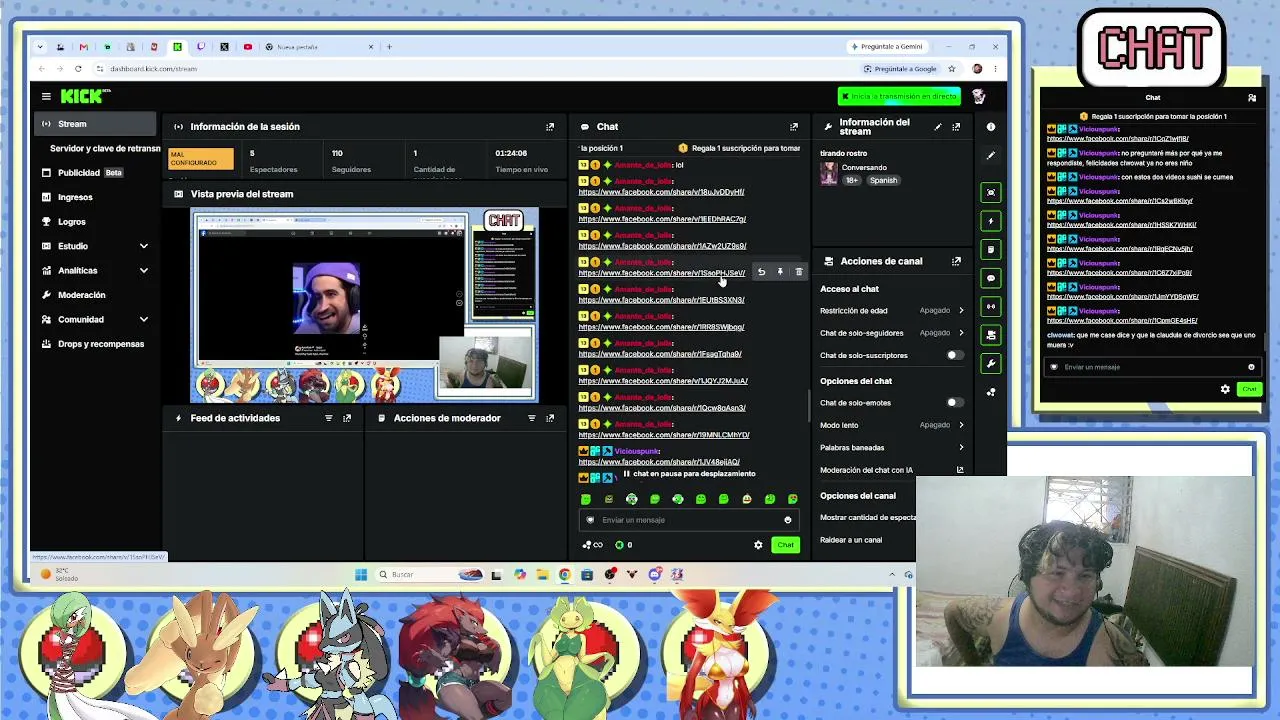
Task: Open Publicidad Beta in sidebar
Action: click(96, 173)
